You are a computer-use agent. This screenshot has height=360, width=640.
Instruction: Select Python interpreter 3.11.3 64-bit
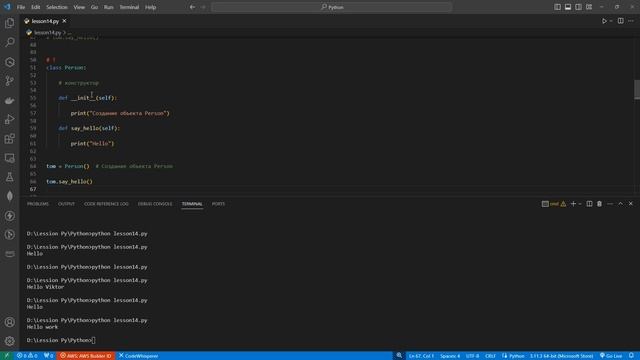pos(561,356)
